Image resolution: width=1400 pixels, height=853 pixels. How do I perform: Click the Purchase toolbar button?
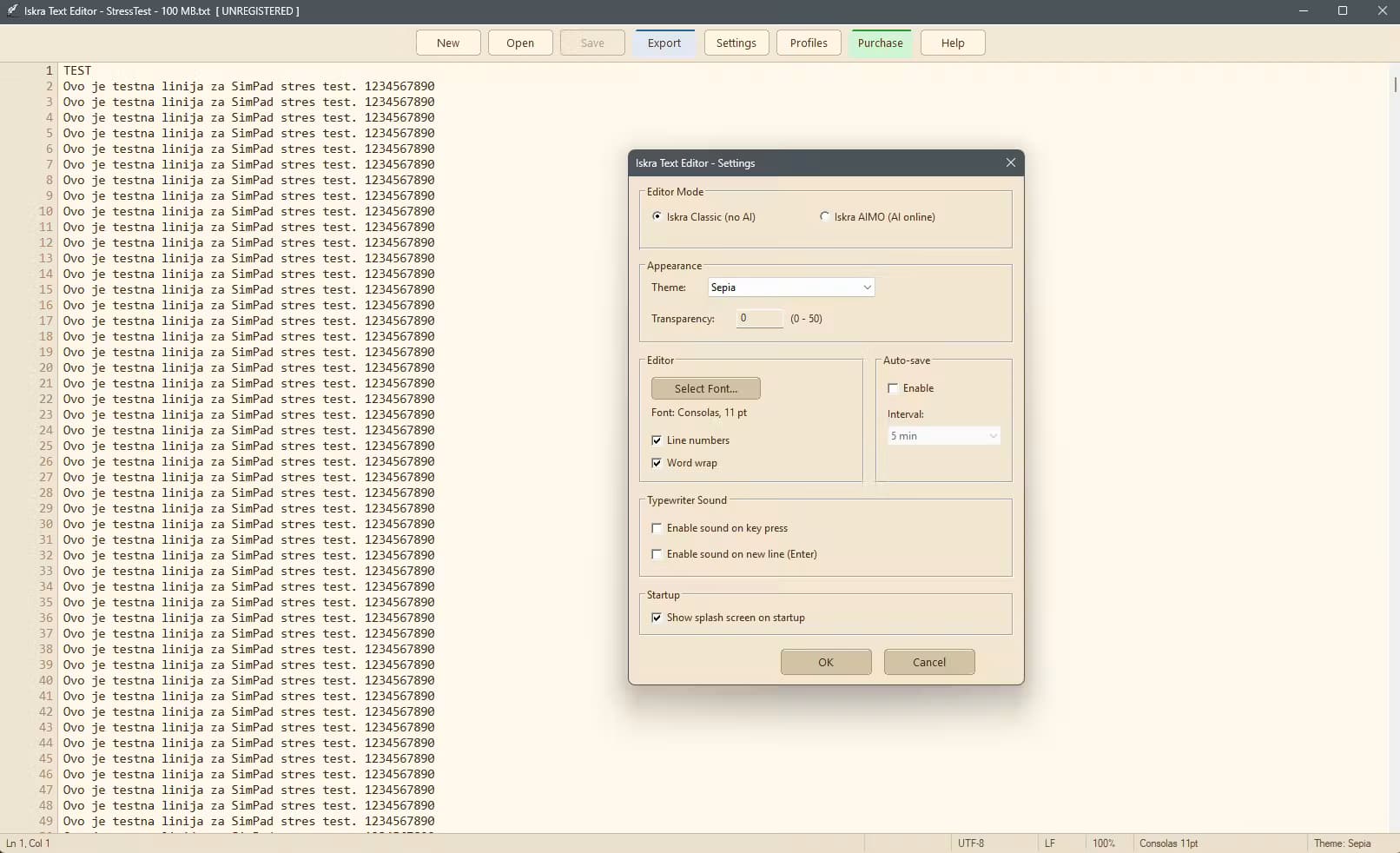881,43
